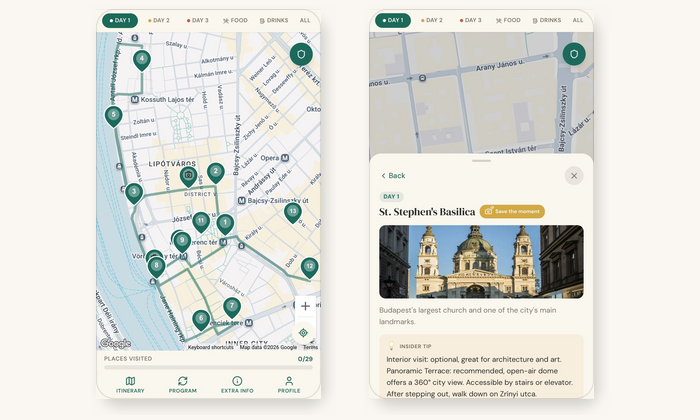Open the Extra Info tab
Image resolution: width=700 pixels, height=420 pixels.
[x=237, y=384]
